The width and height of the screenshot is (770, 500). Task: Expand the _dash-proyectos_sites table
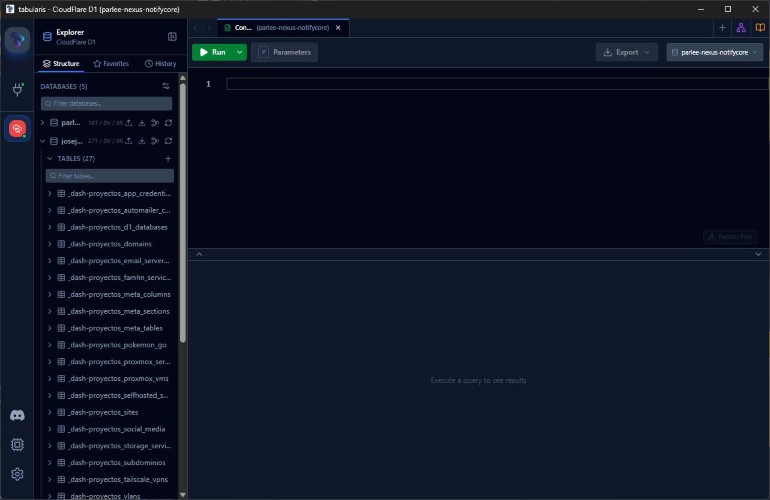pyautogui.click(x=50, y=412)
